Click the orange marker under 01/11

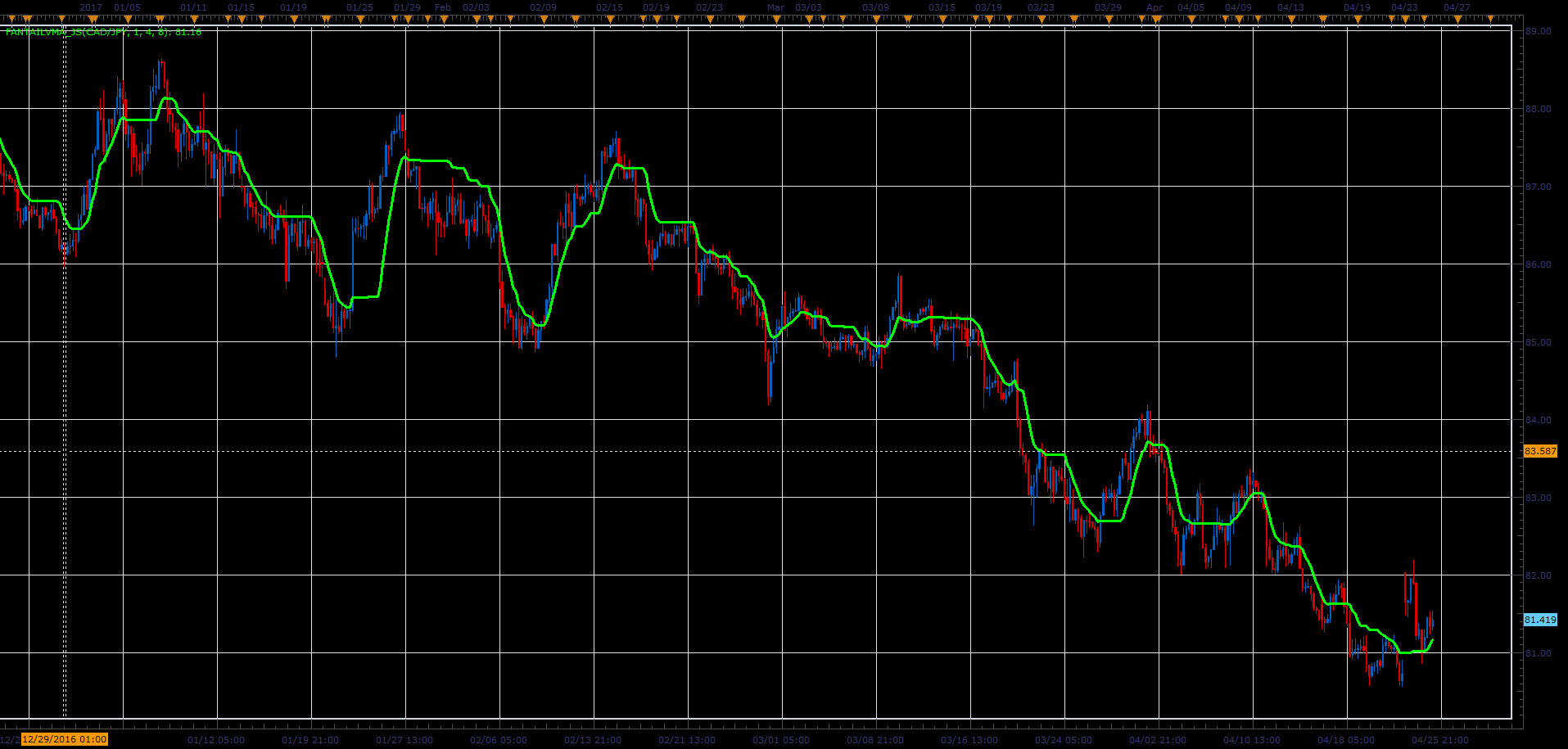click(194, 19)
